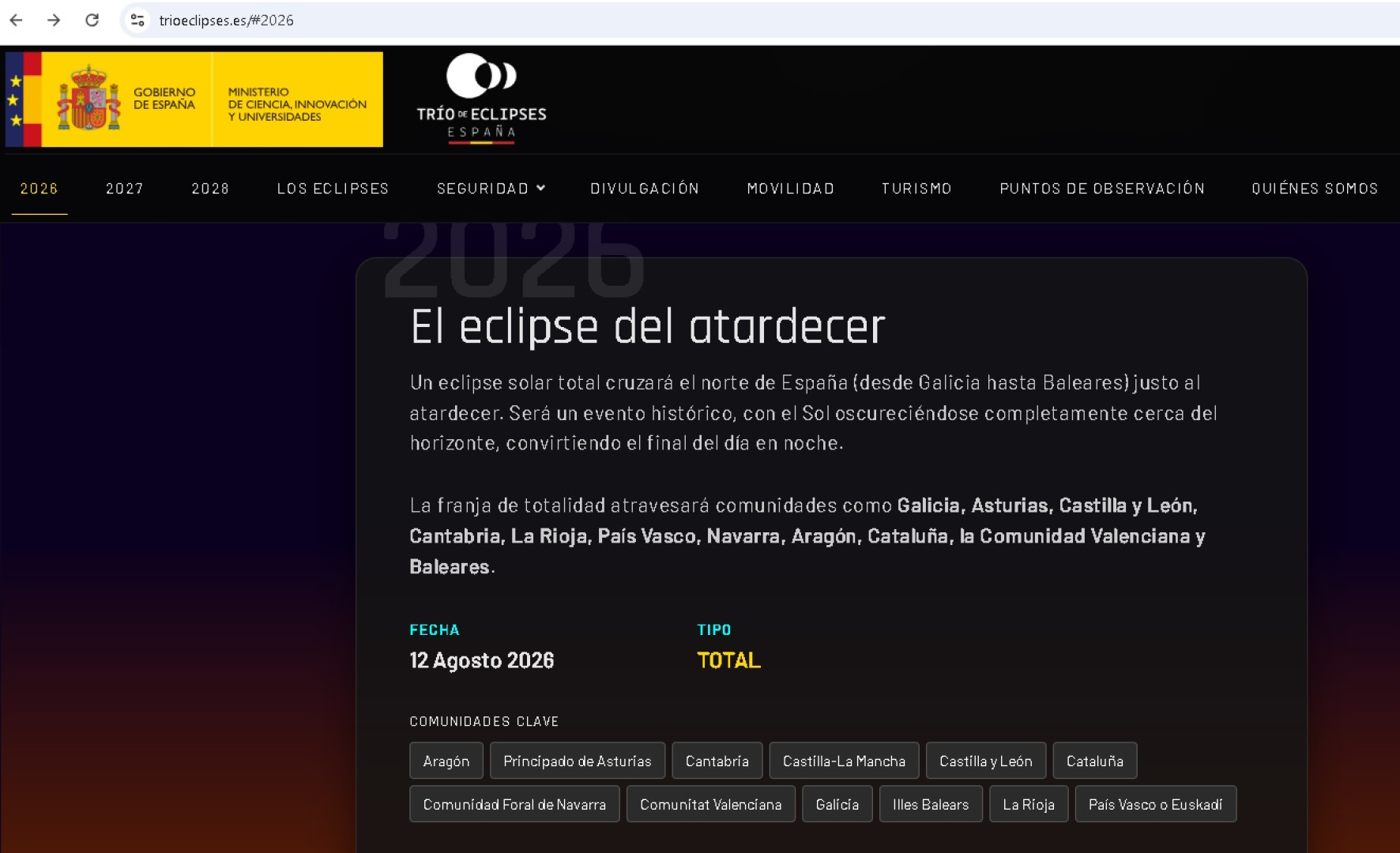Select the Galicia community button

click(837, 804)
